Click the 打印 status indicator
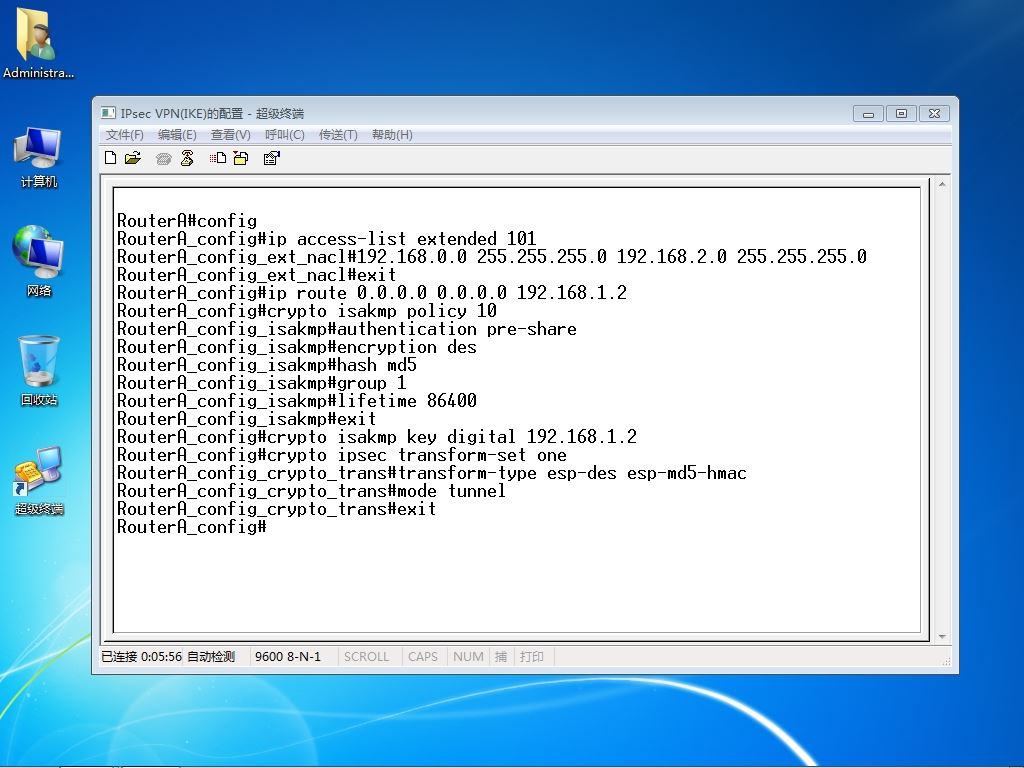1024x768 pixels. pos(532,656)
